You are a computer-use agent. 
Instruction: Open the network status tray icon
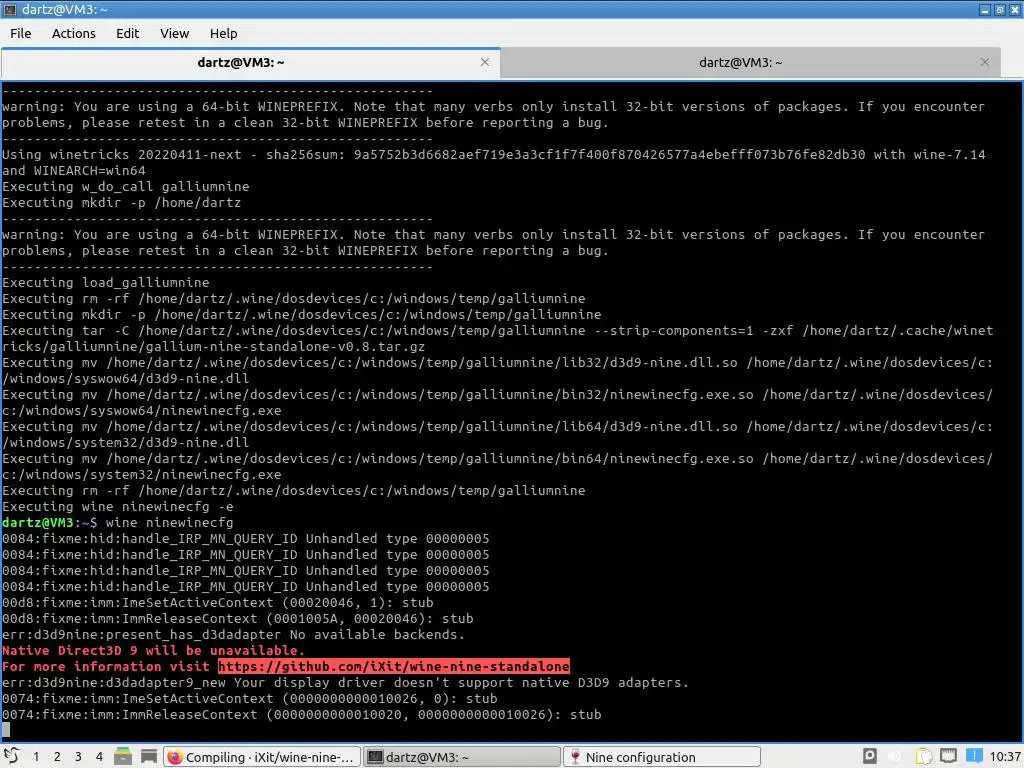tap(948, 756)
